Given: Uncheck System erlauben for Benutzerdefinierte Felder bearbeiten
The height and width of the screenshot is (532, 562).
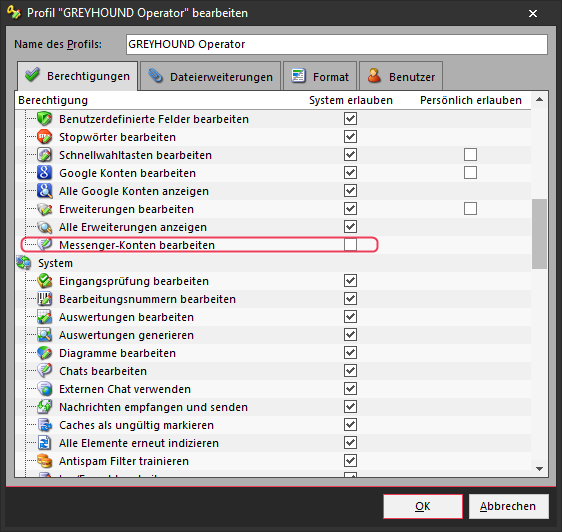Looking at the screenshot, I should point(350,119).
